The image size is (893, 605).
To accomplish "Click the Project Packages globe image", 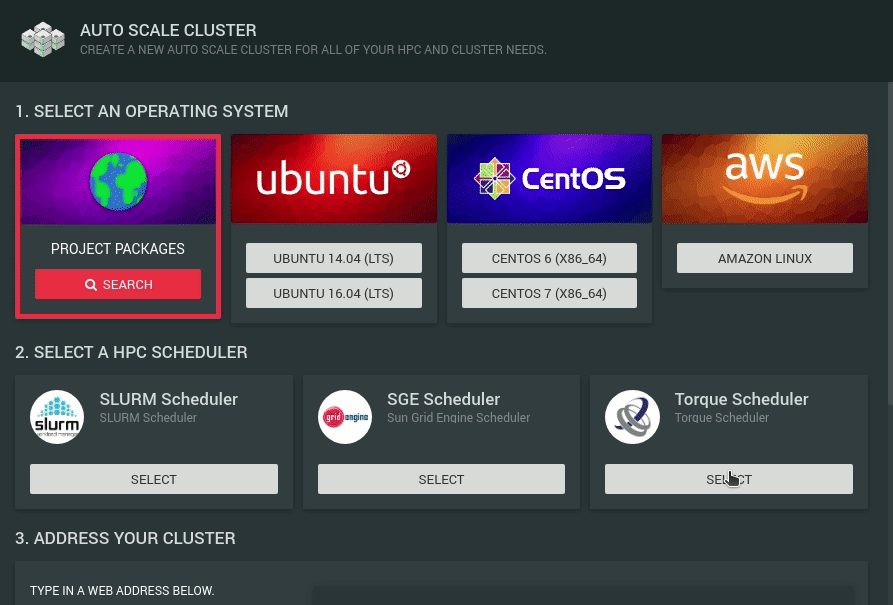I will [x=118, y=182].
